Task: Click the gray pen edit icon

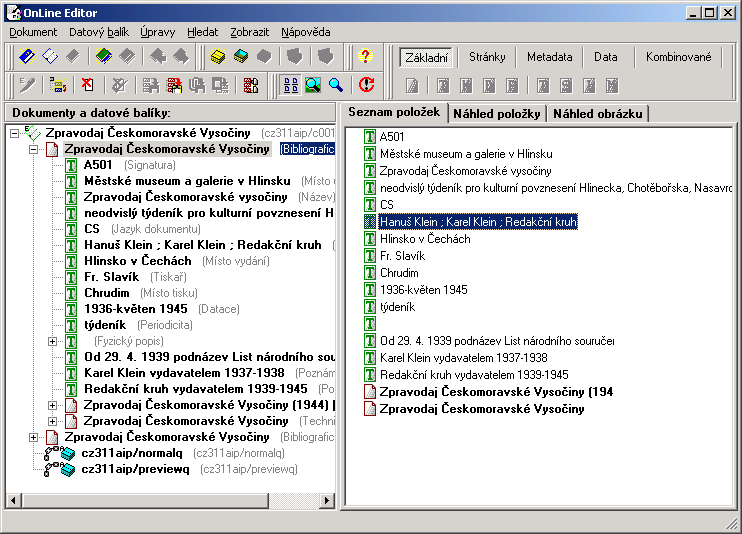Action: coord(26,85)
